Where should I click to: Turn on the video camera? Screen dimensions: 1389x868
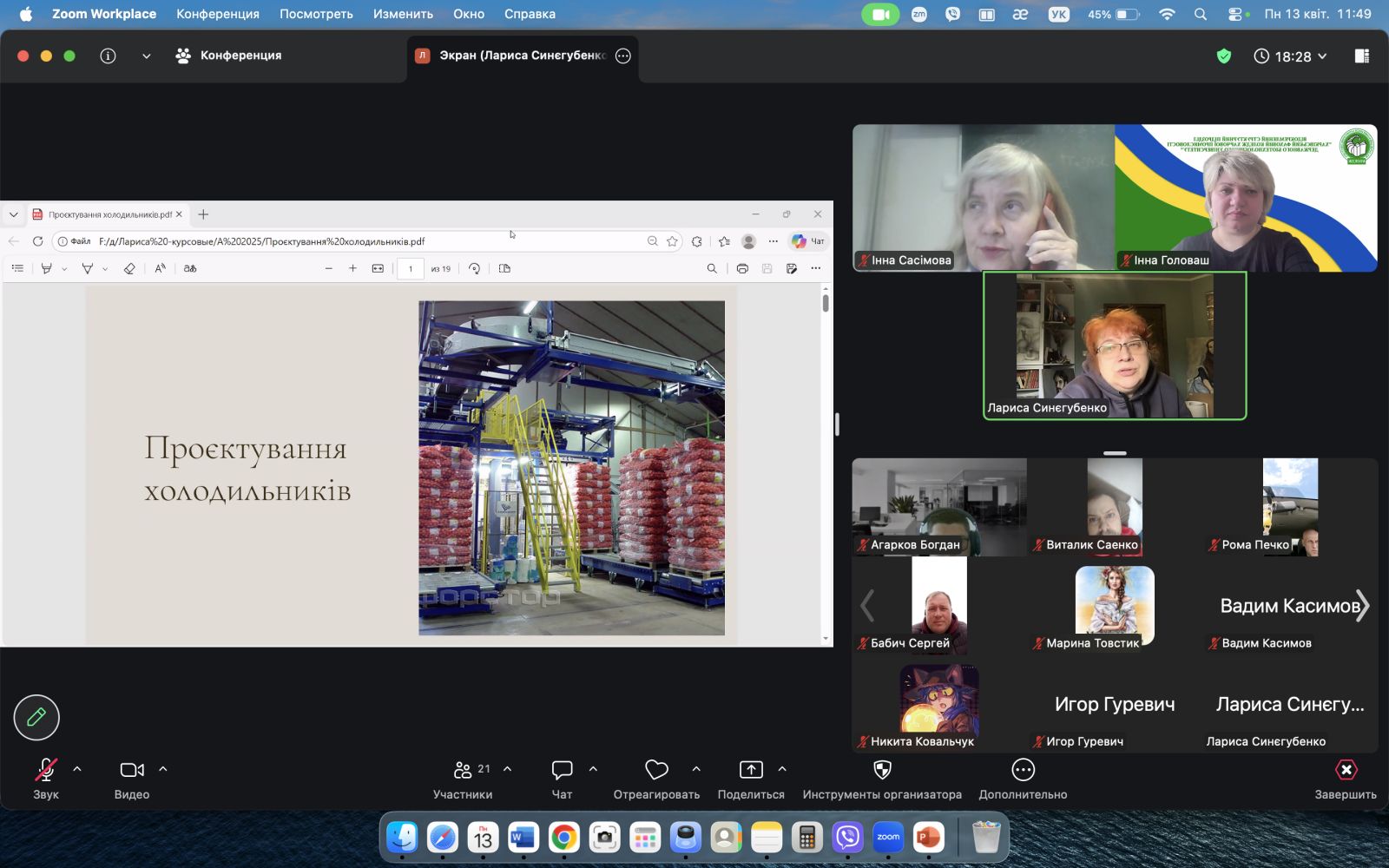coord(132,770)
